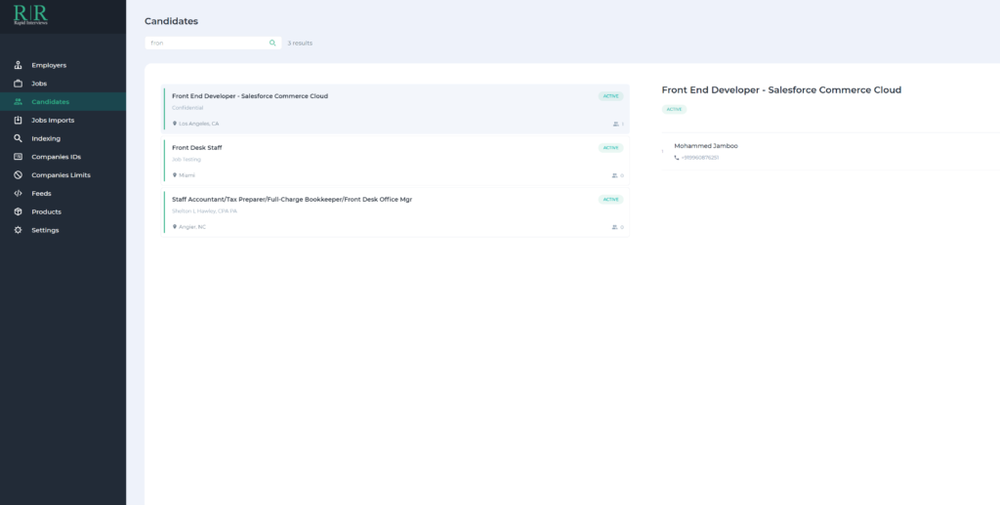Open the Candidates menu item
This screenshot has width=1000, height=505.
(50, 102)
